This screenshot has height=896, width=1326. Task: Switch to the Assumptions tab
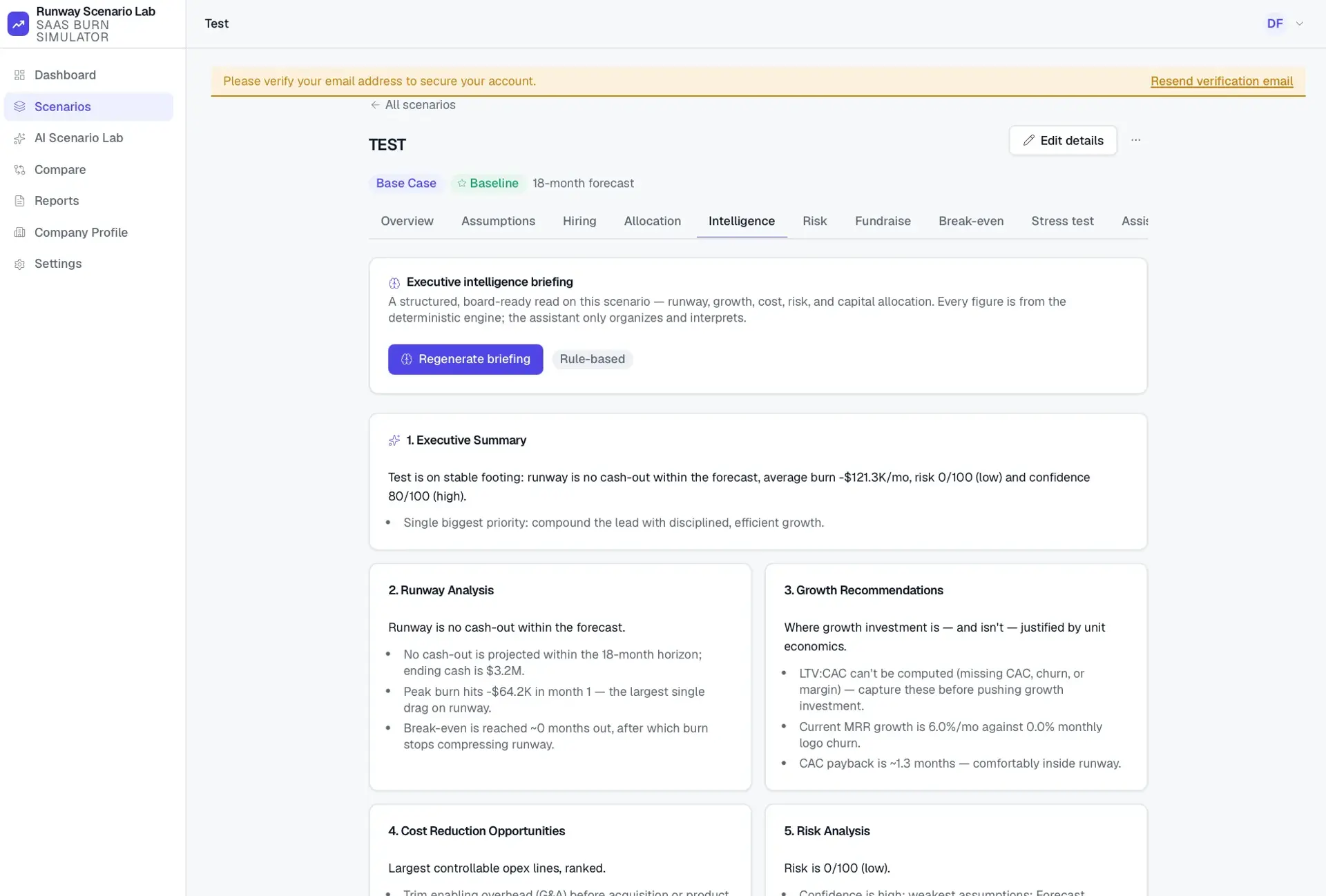coord(498,221)
